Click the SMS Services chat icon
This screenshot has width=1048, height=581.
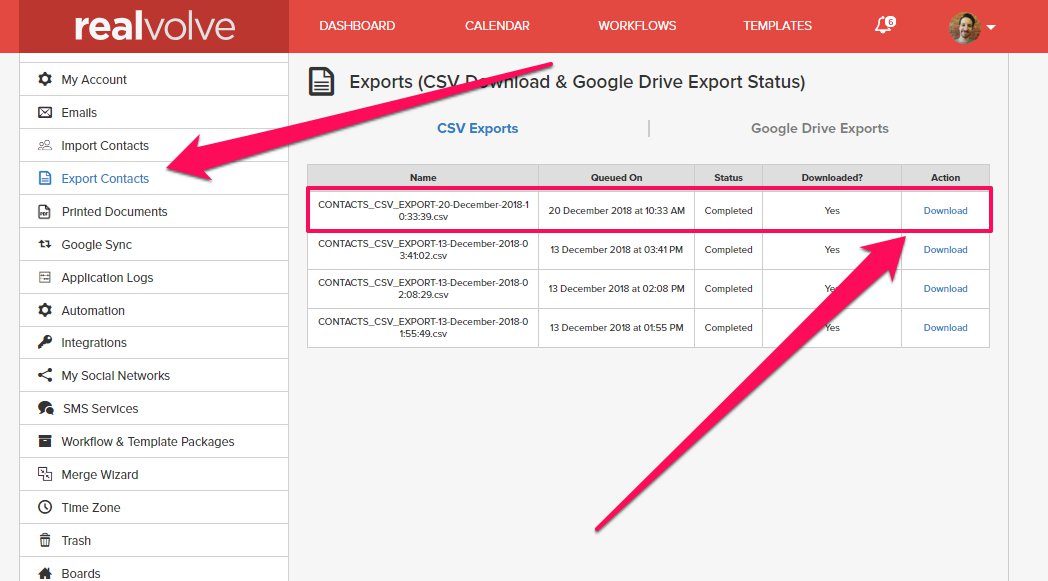click(x=45, y=409)
